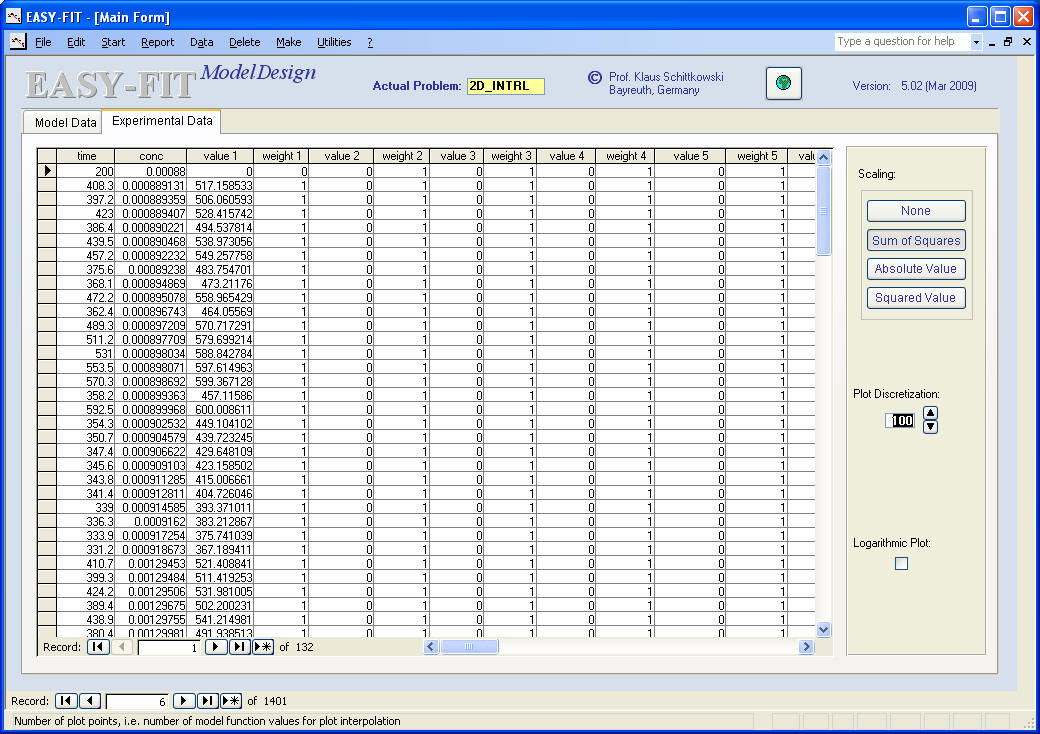
Task: Click the horizontal scrollbar thumb of table
Action: pos(470,647)
